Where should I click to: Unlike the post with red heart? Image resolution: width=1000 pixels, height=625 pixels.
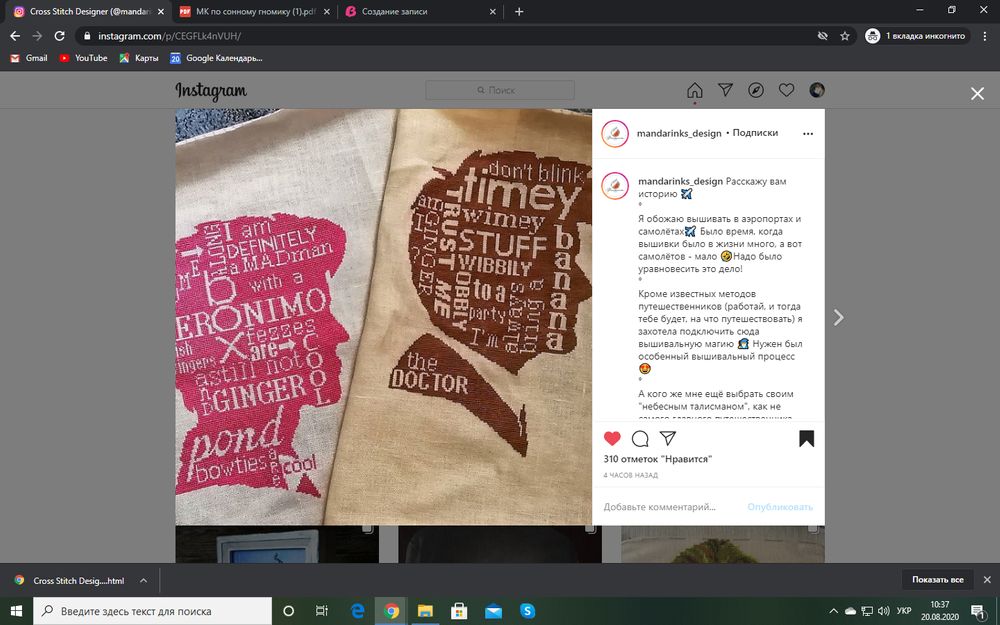click(x=612, y=438)
